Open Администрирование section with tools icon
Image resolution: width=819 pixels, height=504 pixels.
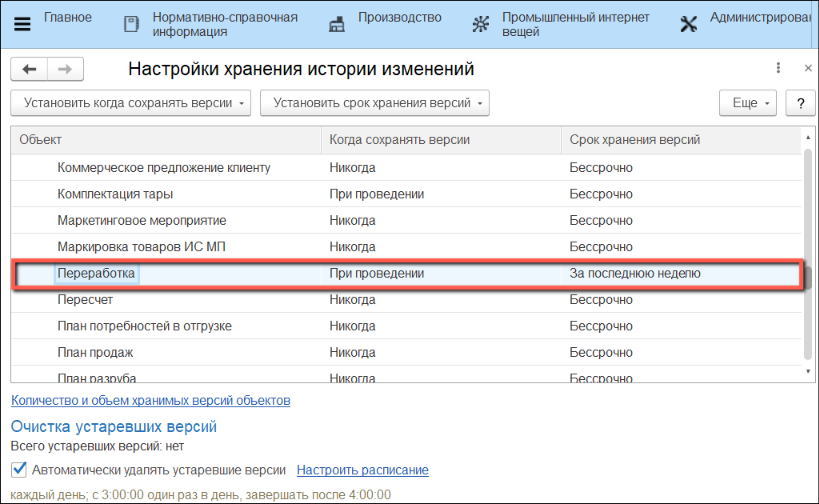click(745, 24)
